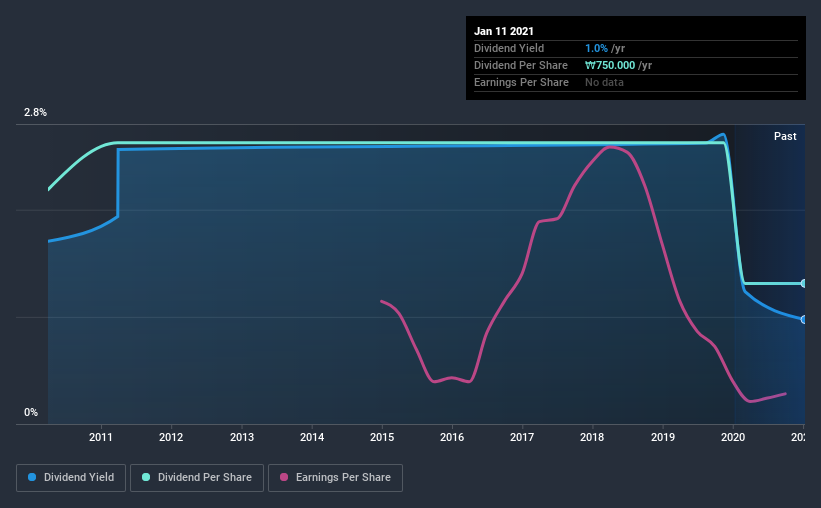Toggle the Earnings Per Share legend button
This screenshot has width=821, height=508.
[x=335, y=478]
